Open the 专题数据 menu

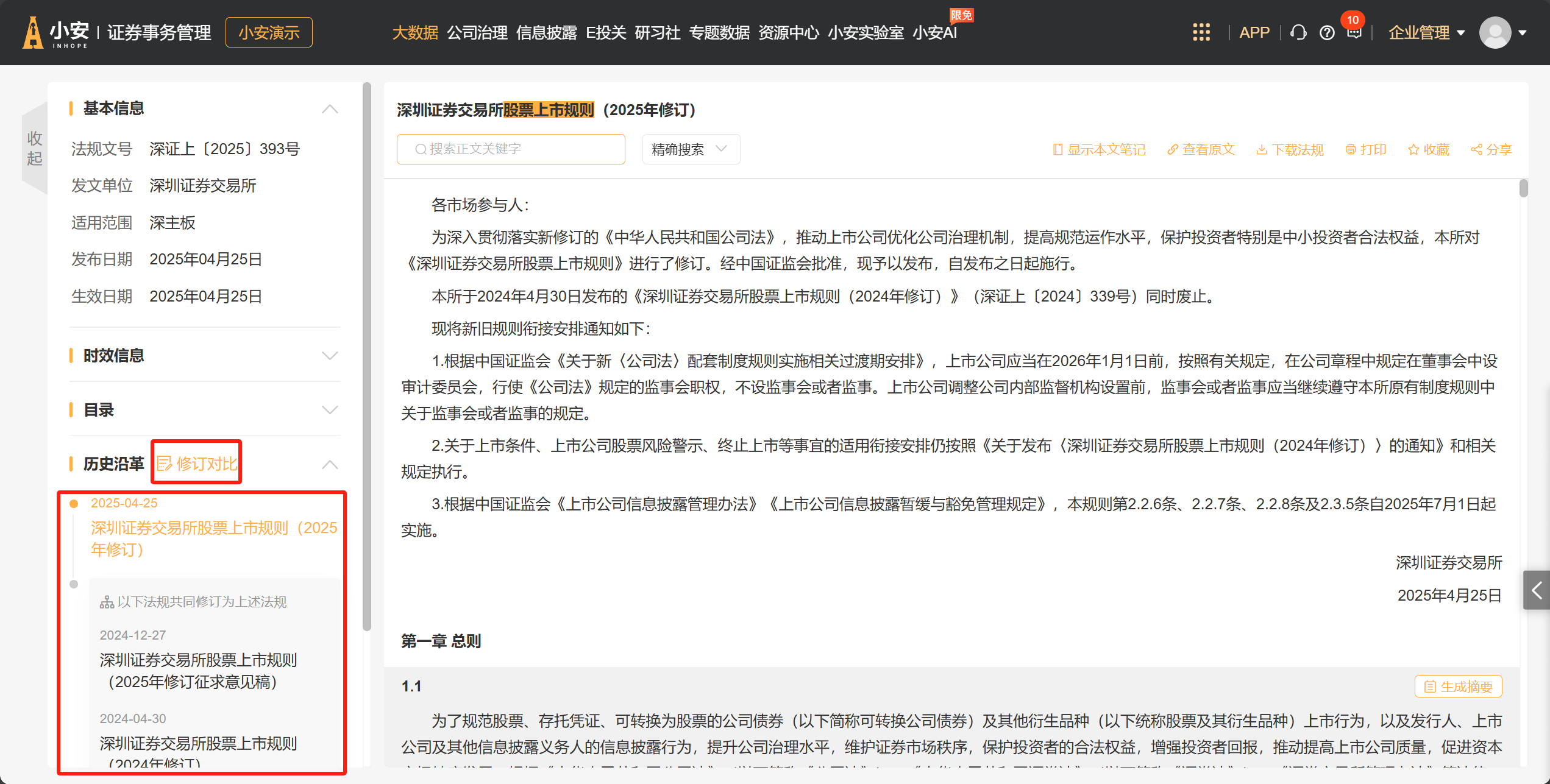[719, 32]
